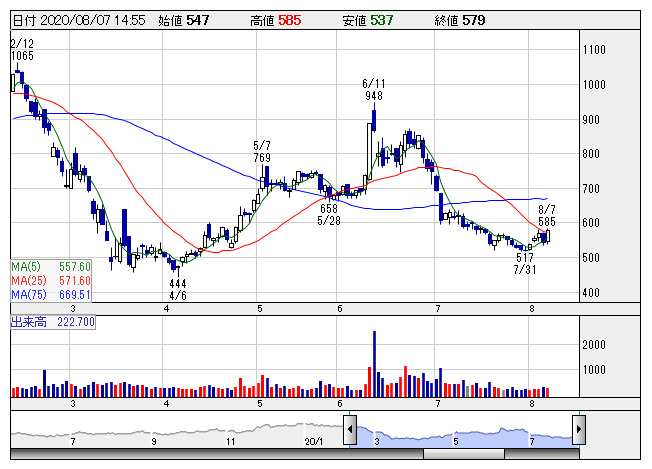Click the 7/31 517 low marker
This screenshot has height=469, width=652.
524,264
